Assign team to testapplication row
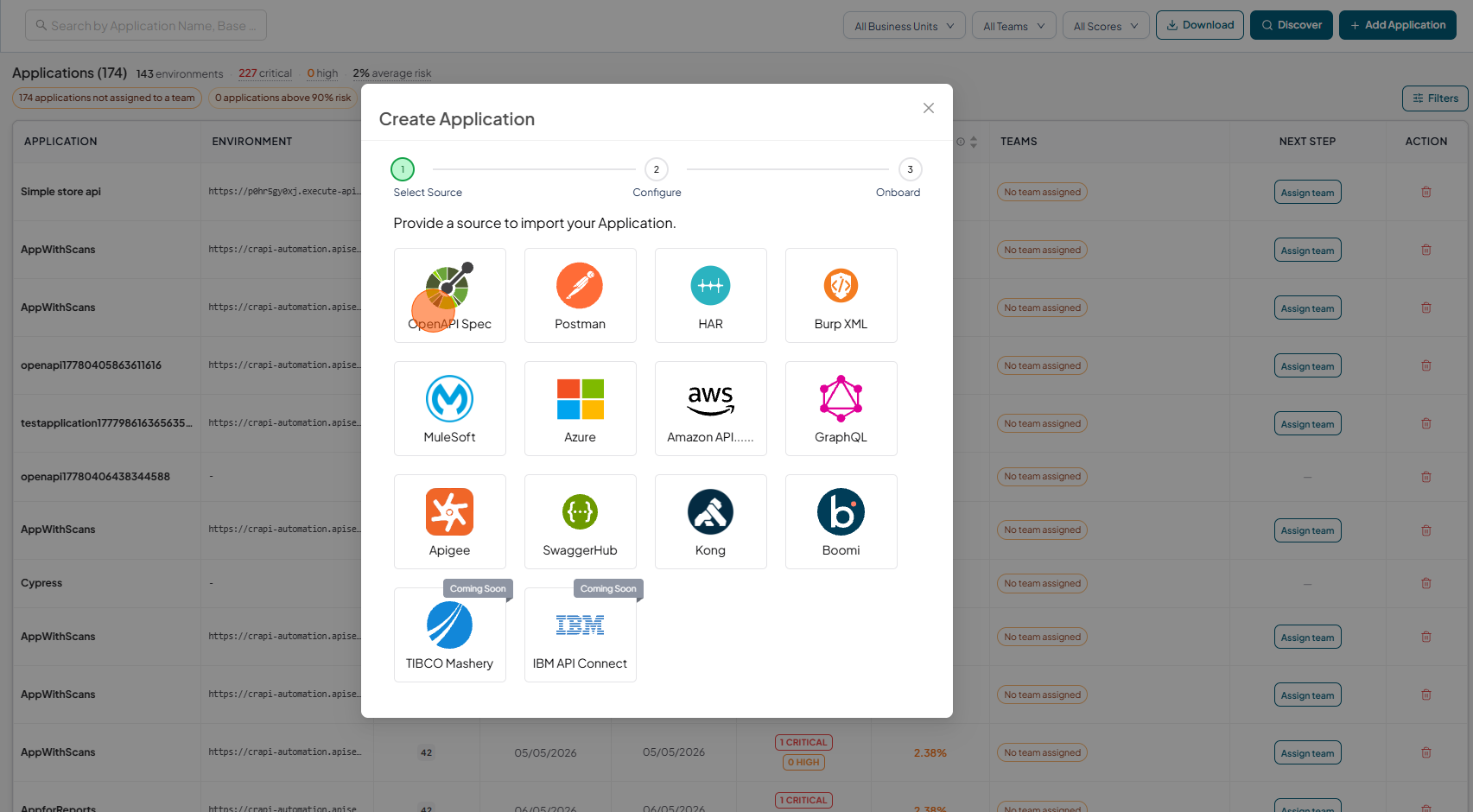 1307,423
